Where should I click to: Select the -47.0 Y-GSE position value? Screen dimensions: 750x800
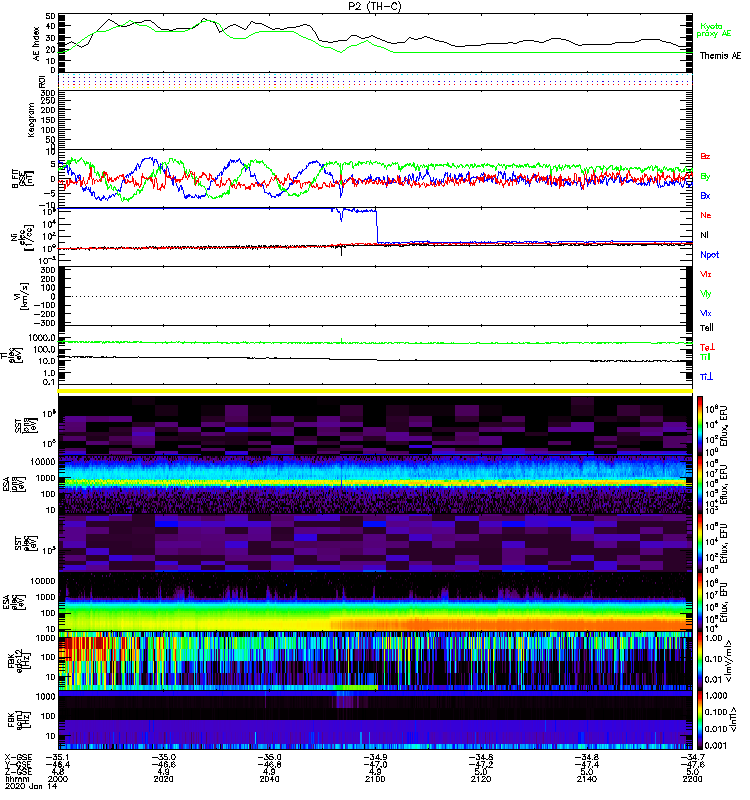point(375,764)
